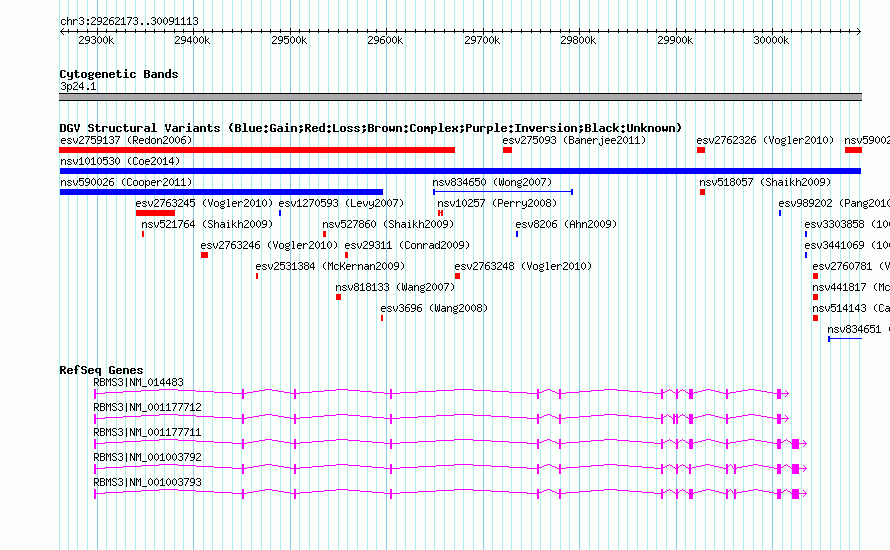The image size is (890, 550).
Task: Click the 29800k ruler tick label
Action: click(x=578, y=40)
